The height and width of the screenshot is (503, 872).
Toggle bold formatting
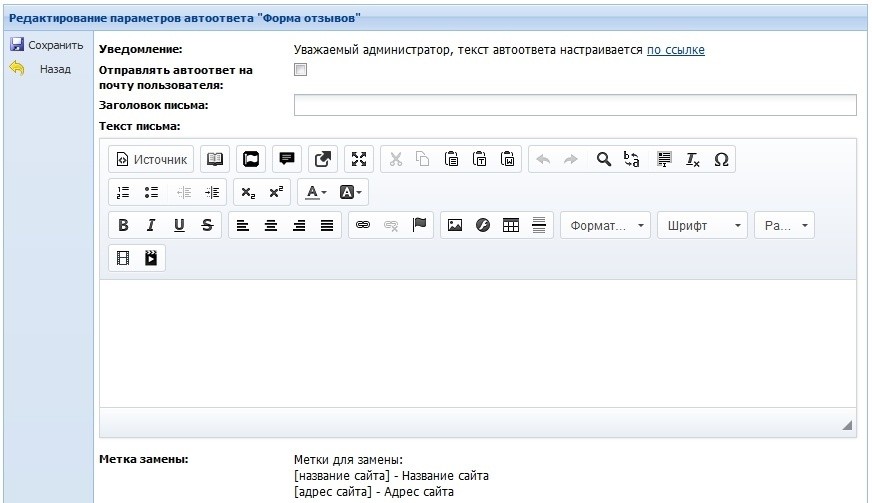pos(123,225)
